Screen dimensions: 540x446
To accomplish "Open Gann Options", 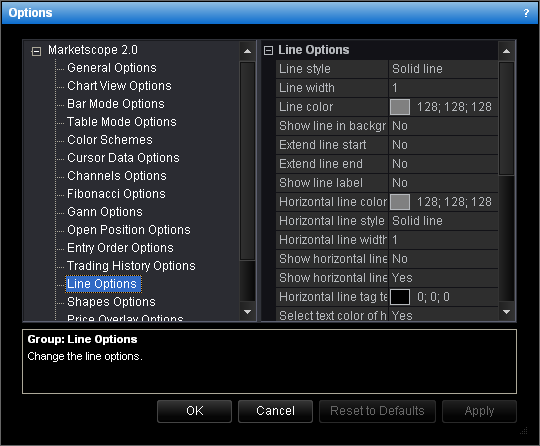I will point(105,211).
